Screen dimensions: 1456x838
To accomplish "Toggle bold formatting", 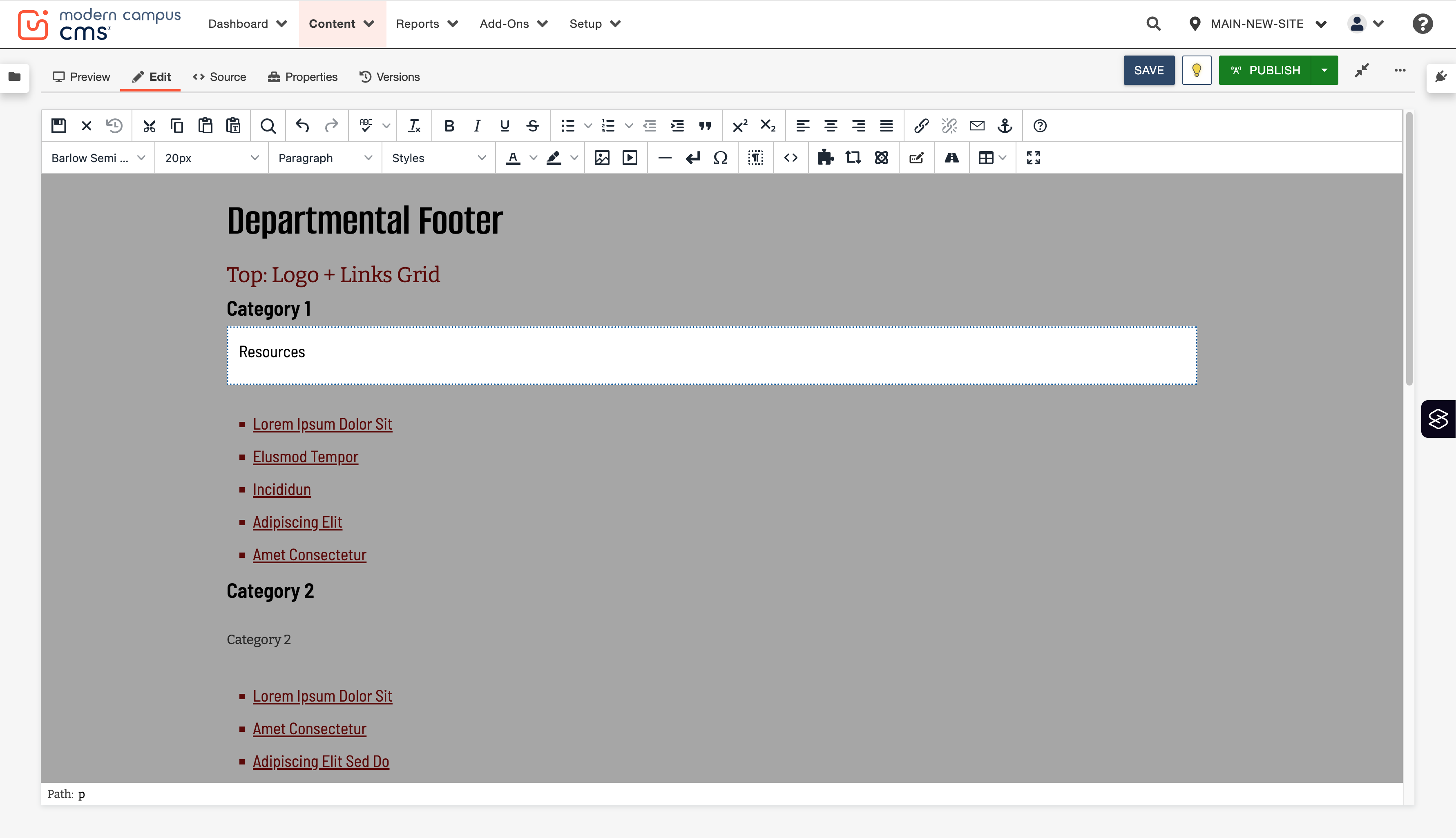I will point(450,126).
